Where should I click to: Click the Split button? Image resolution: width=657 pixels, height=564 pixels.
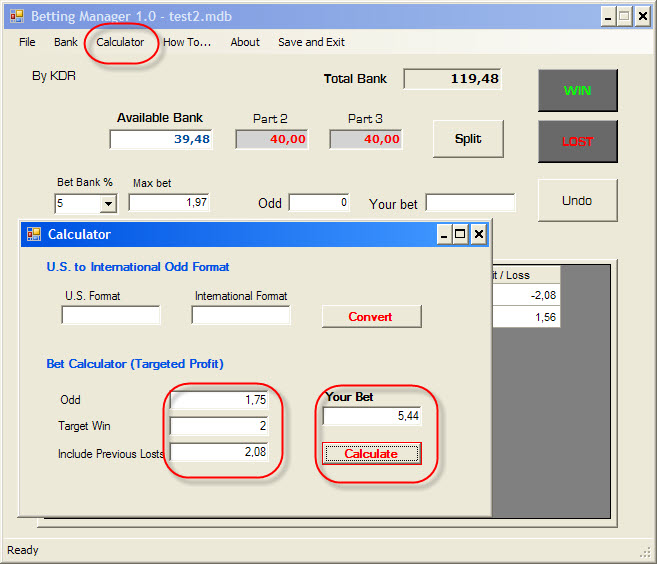468,139
